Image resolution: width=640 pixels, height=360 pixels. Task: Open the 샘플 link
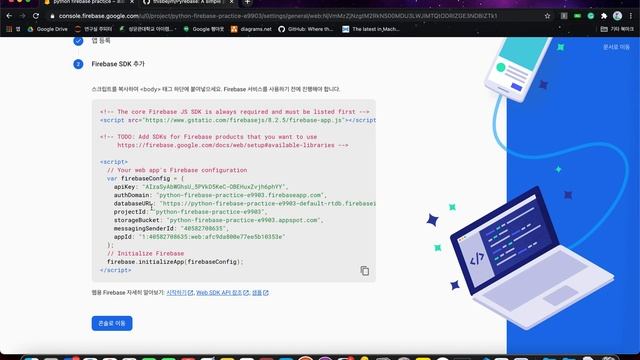click(260, 293)
